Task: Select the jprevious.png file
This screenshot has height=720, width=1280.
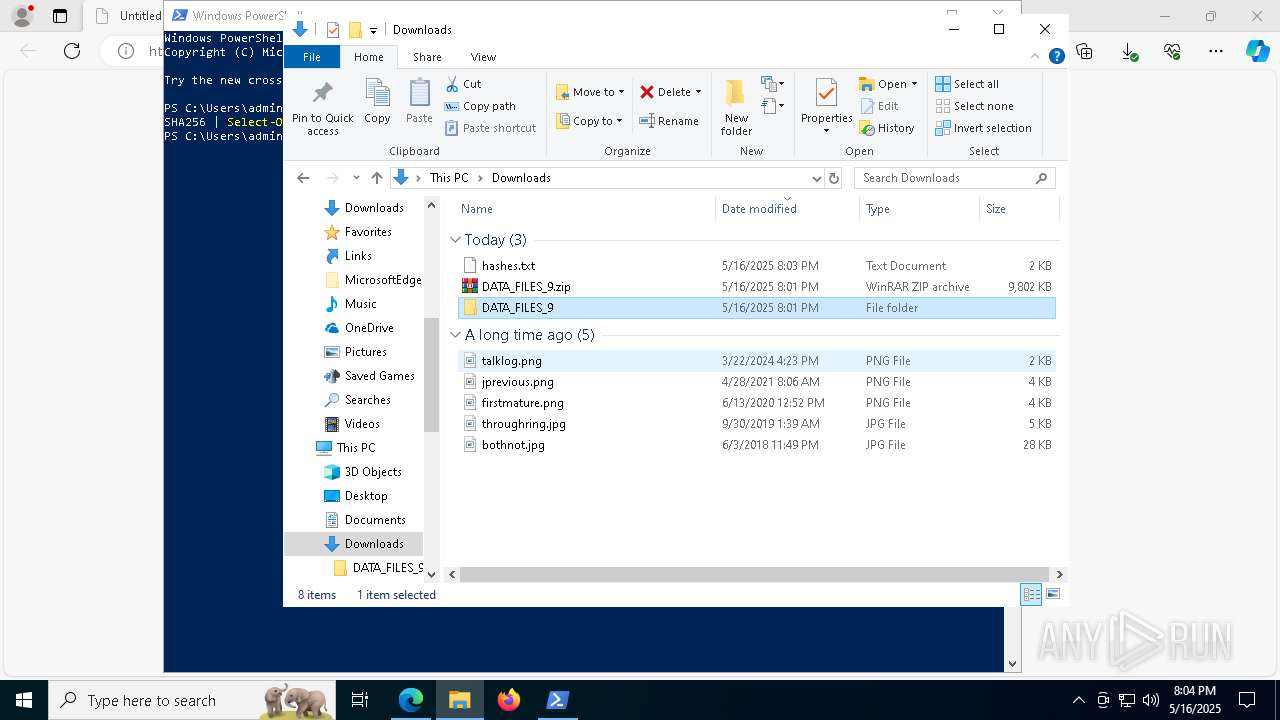Action: (x=757, y=382)
